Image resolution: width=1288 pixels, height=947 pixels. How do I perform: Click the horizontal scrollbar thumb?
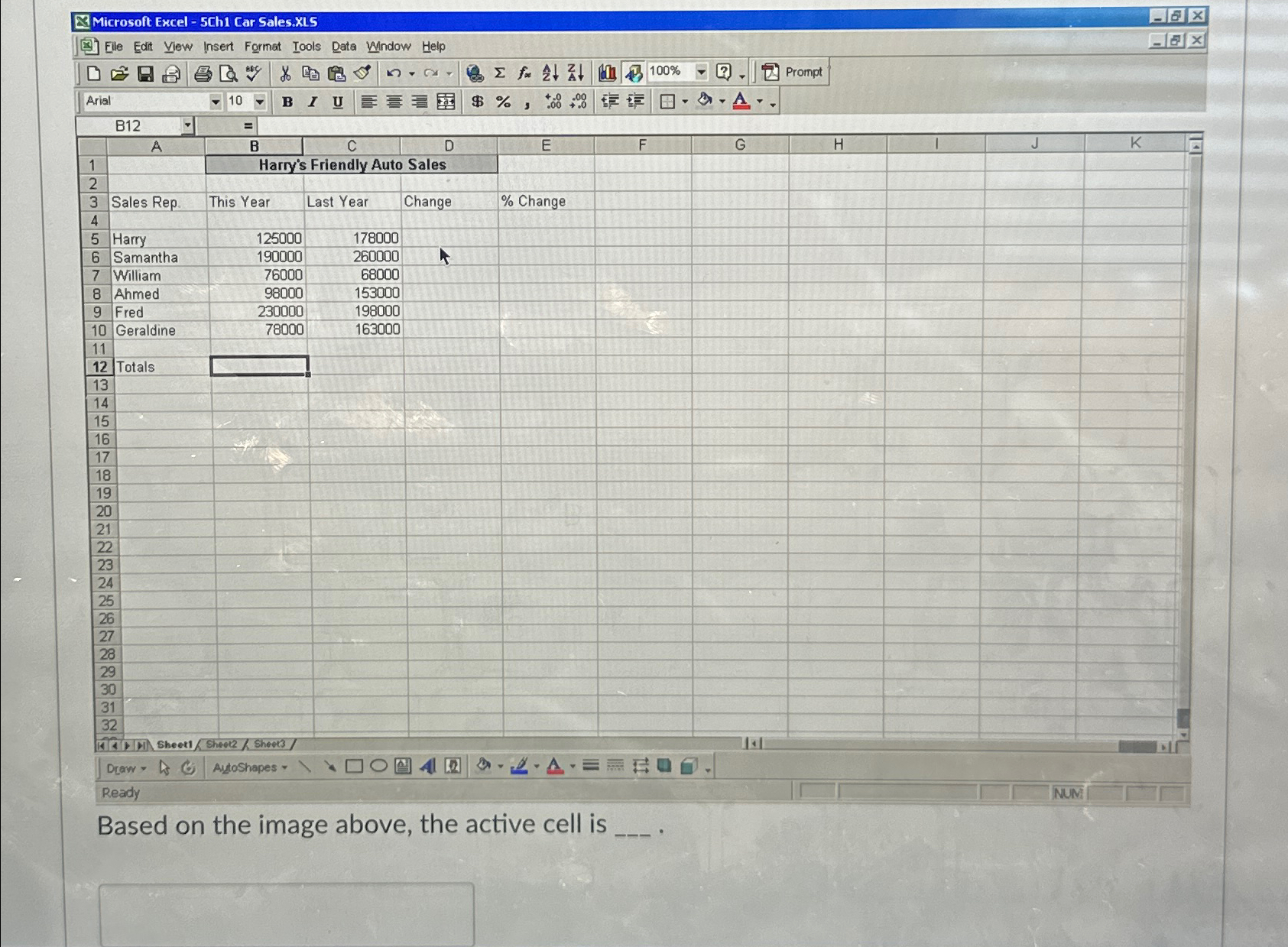coord(1137,746)
